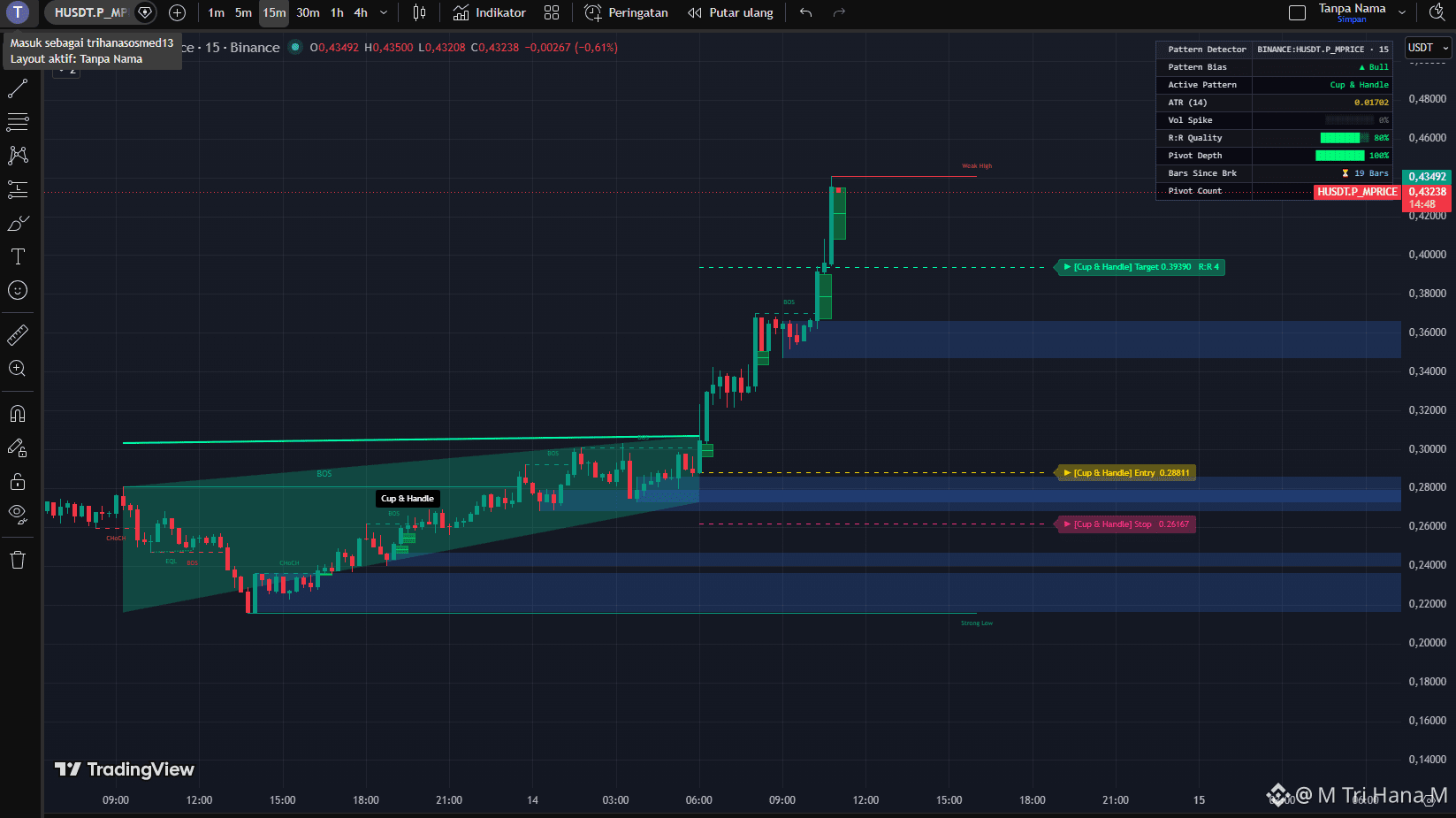This screenshot has height=818, width=1456.
Task: Click the trash icon to remove drawings
Action: (18, 560)
